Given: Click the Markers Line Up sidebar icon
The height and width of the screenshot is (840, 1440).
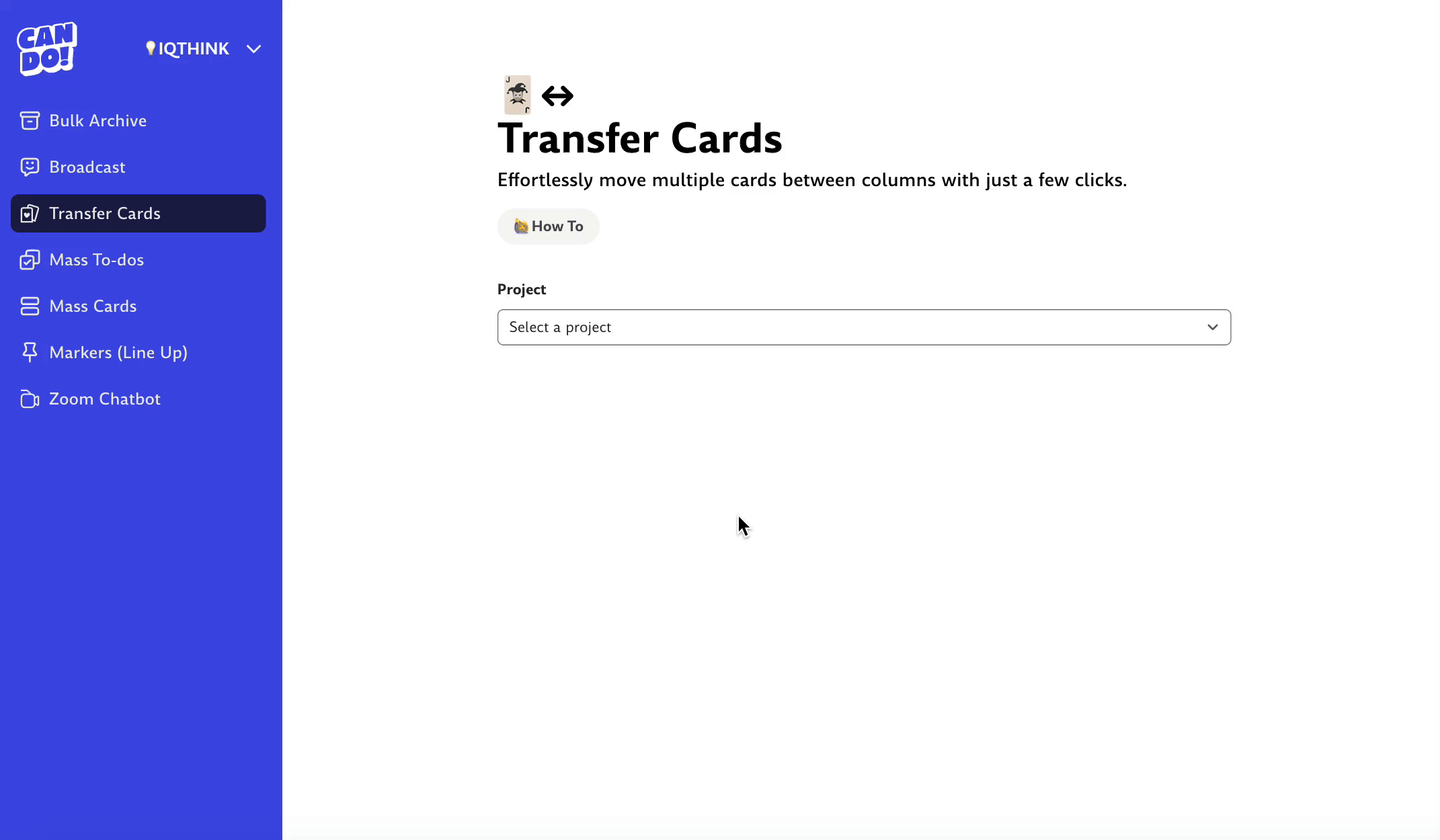Looking at the screenshot, I should tap(29, 352).
